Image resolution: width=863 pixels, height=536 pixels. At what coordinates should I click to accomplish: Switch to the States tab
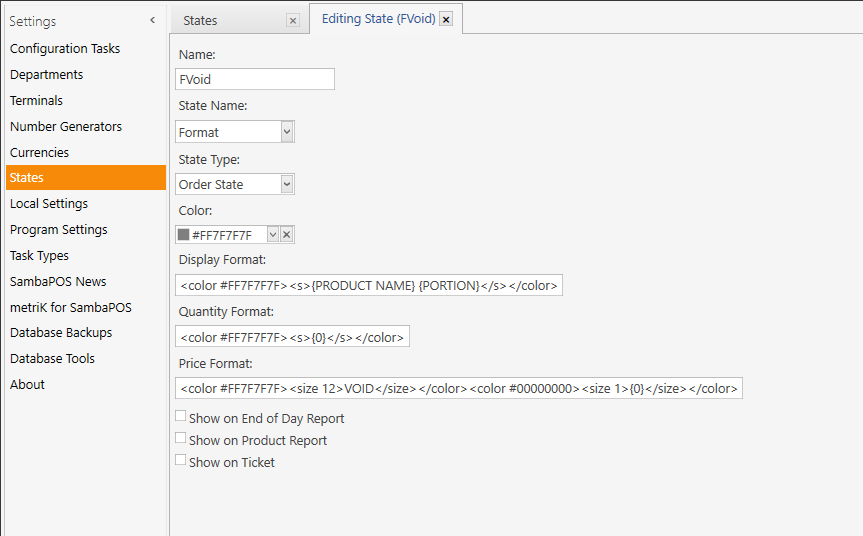(200, 20)
